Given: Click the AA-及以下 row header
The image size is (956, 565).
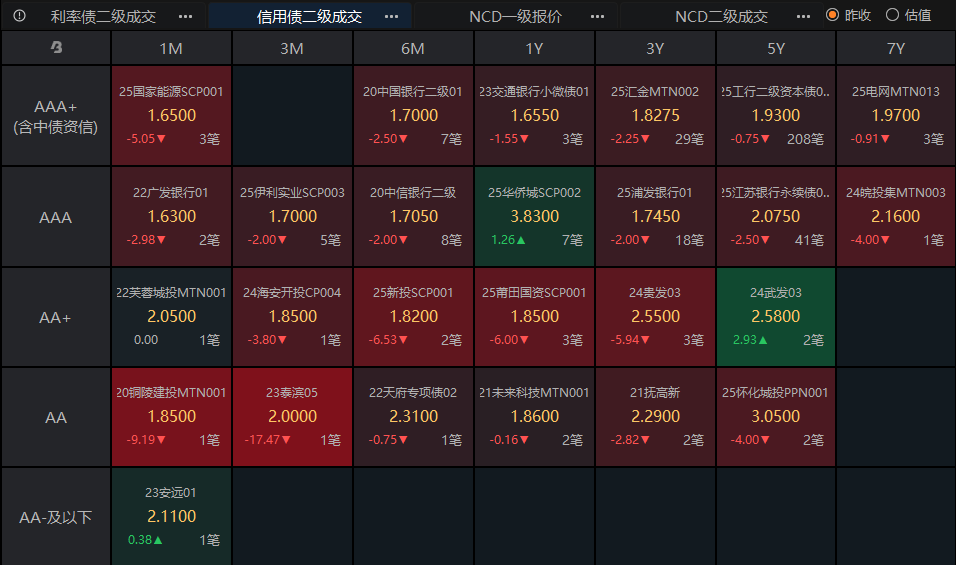Looking at the screenshot, I should [55, 517].
